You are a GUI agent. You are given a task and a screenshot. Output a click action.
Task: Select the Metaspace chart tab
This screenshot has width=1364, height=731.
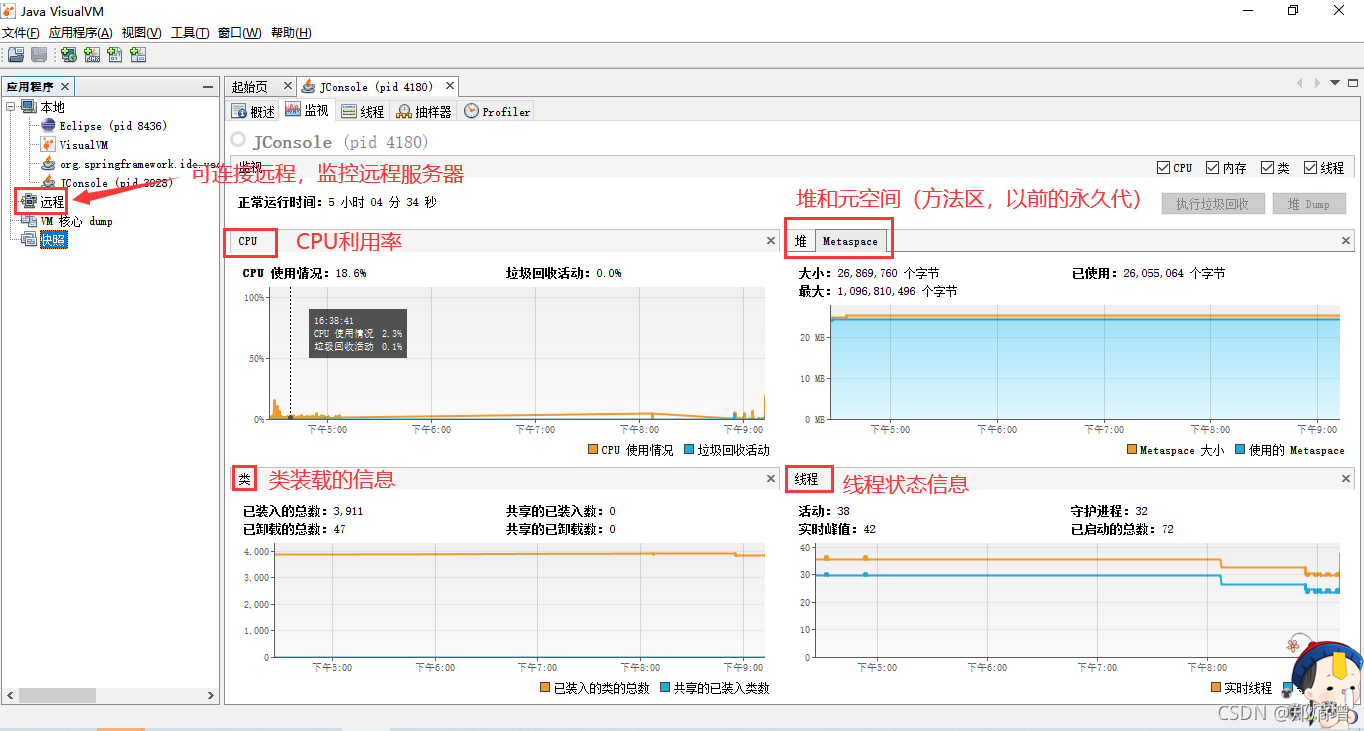pos(850,241)
